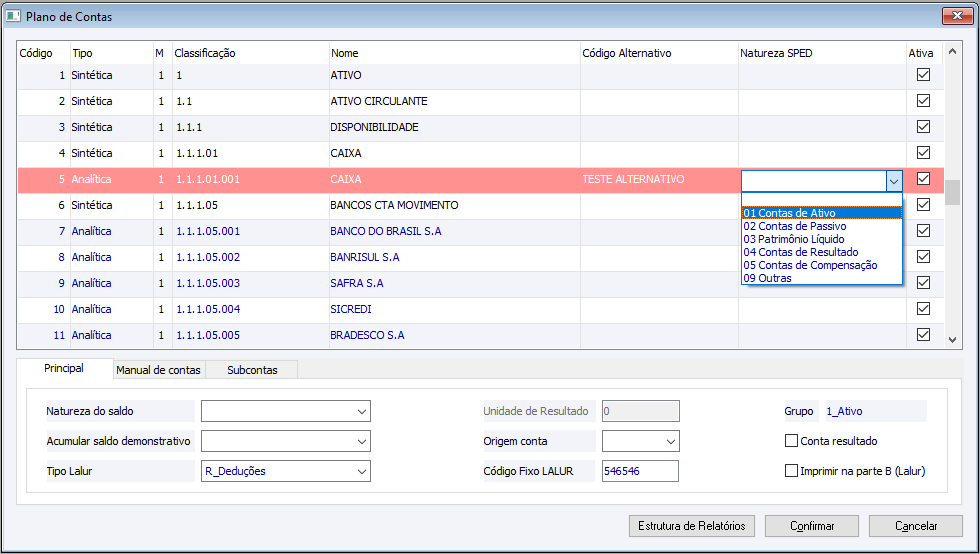
Task: Select 04 Contas de Resultado option
Action: (x=822, y=252)
